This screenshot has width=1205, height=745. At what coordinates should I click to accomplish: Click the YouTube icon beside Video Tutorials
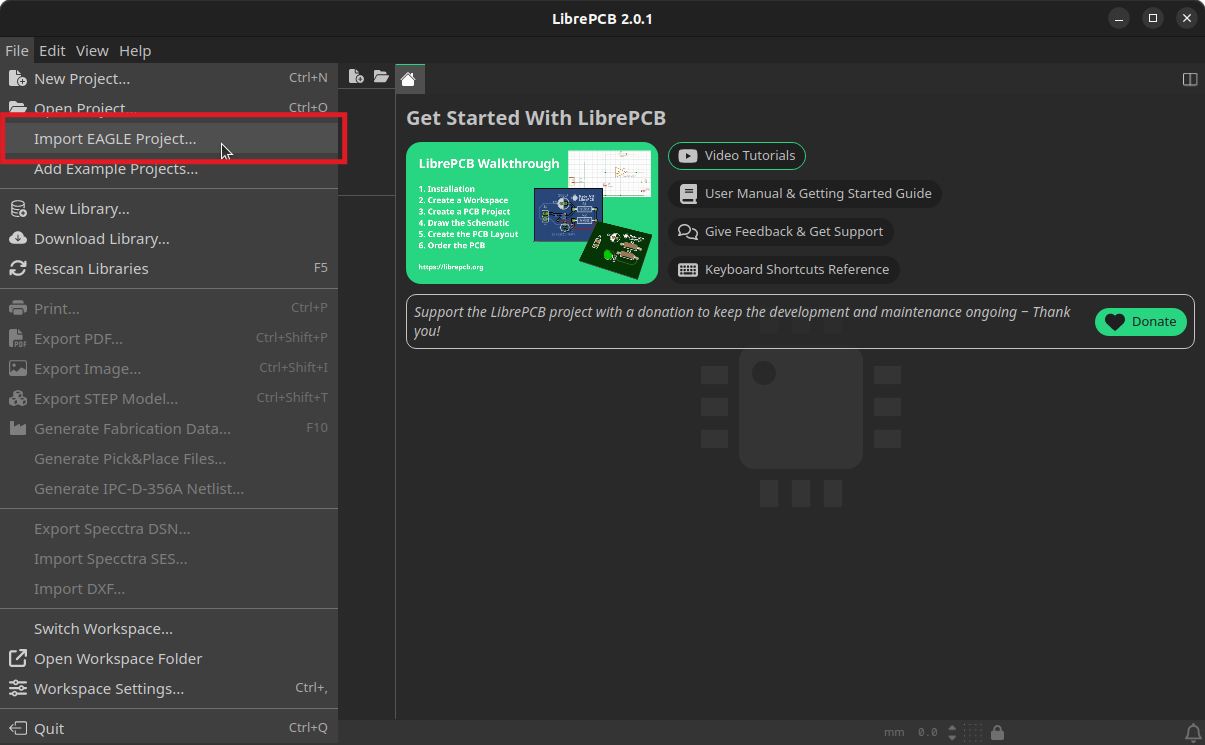click(688, 156)
